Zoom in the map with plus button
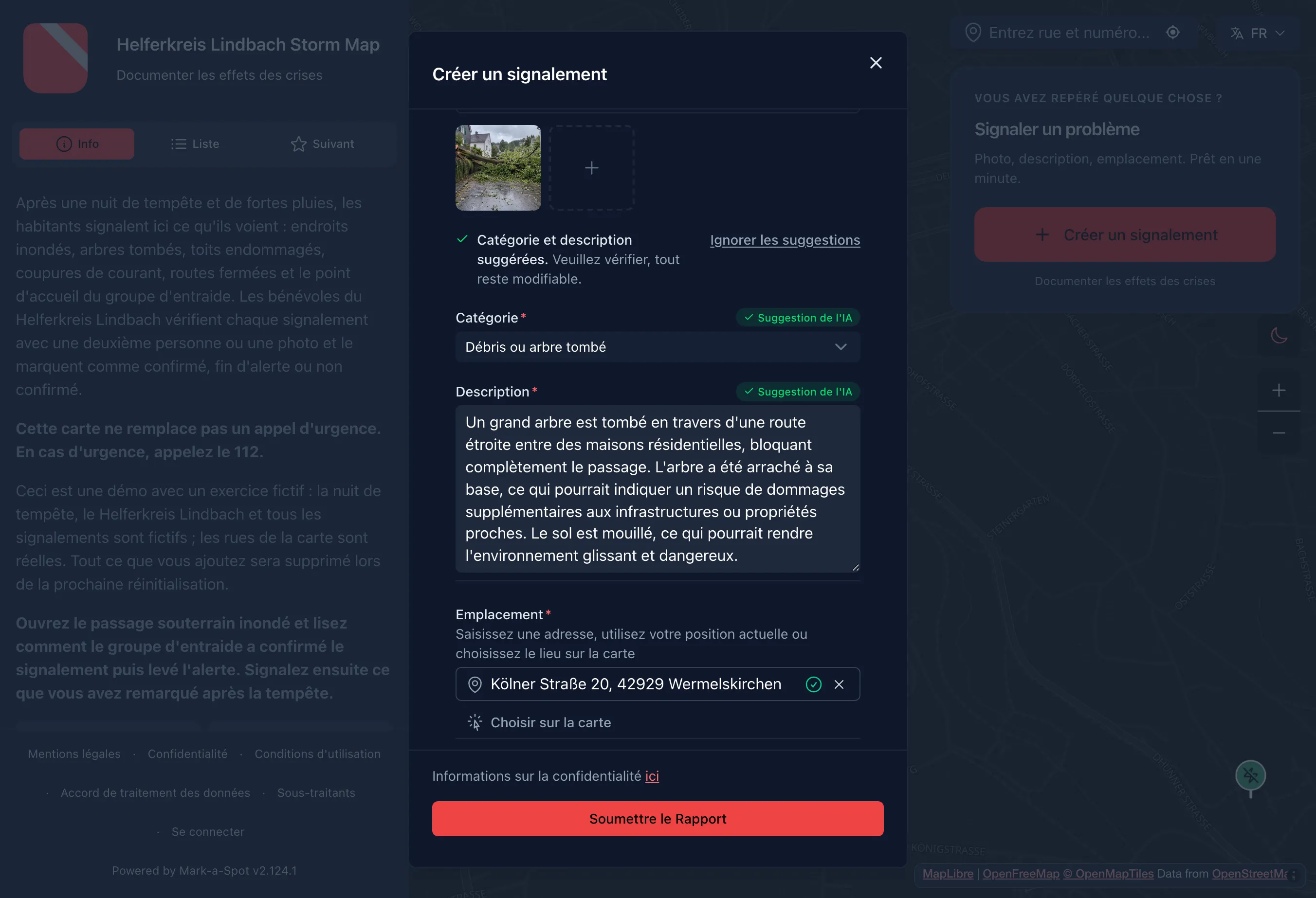1316x898 pixels. click(x=1279, y=390)
